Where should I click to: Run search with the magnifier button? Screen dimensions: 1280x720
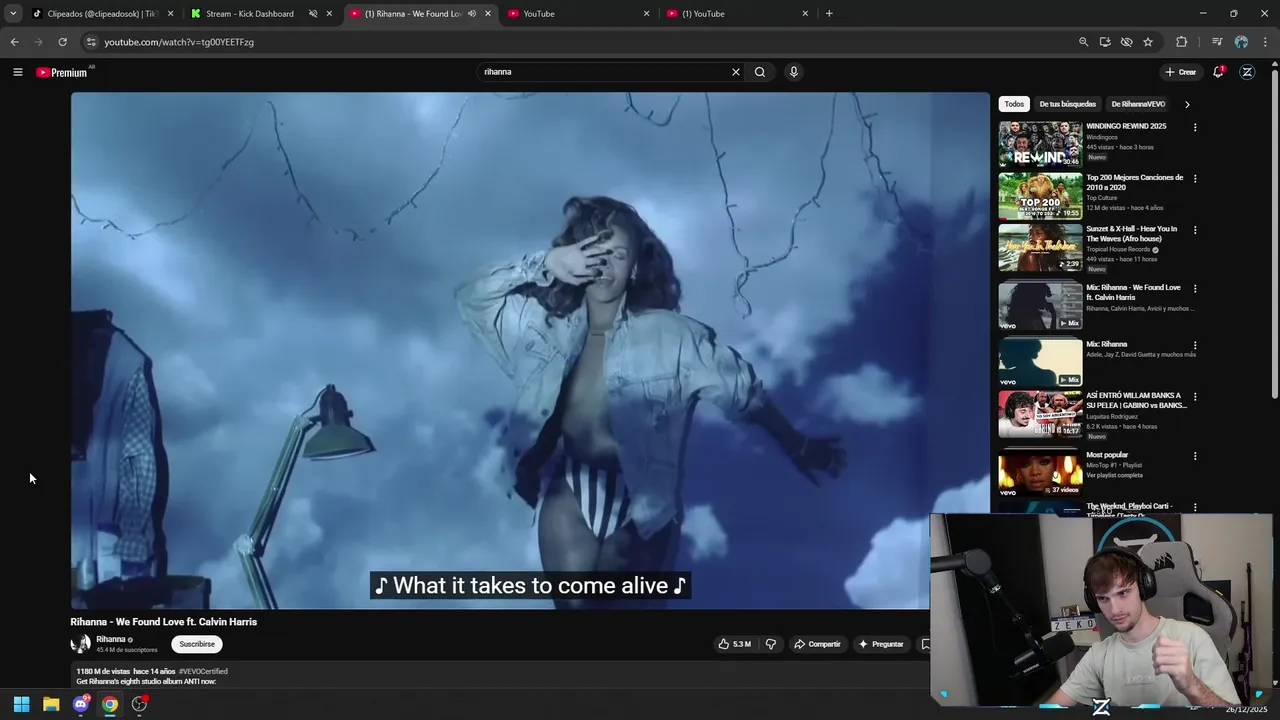point(760,72)
